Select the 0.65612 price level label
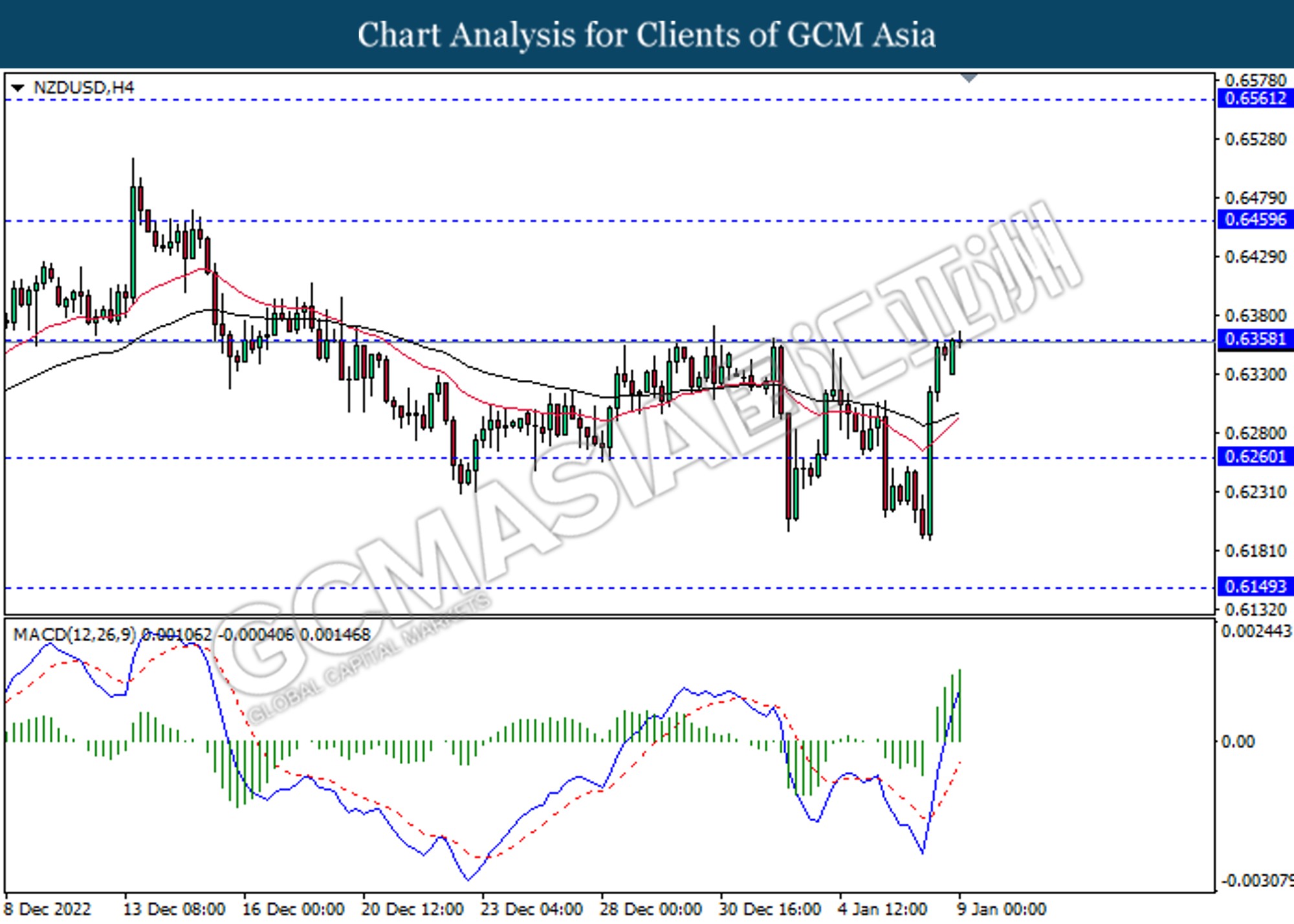 (1255, 98)
